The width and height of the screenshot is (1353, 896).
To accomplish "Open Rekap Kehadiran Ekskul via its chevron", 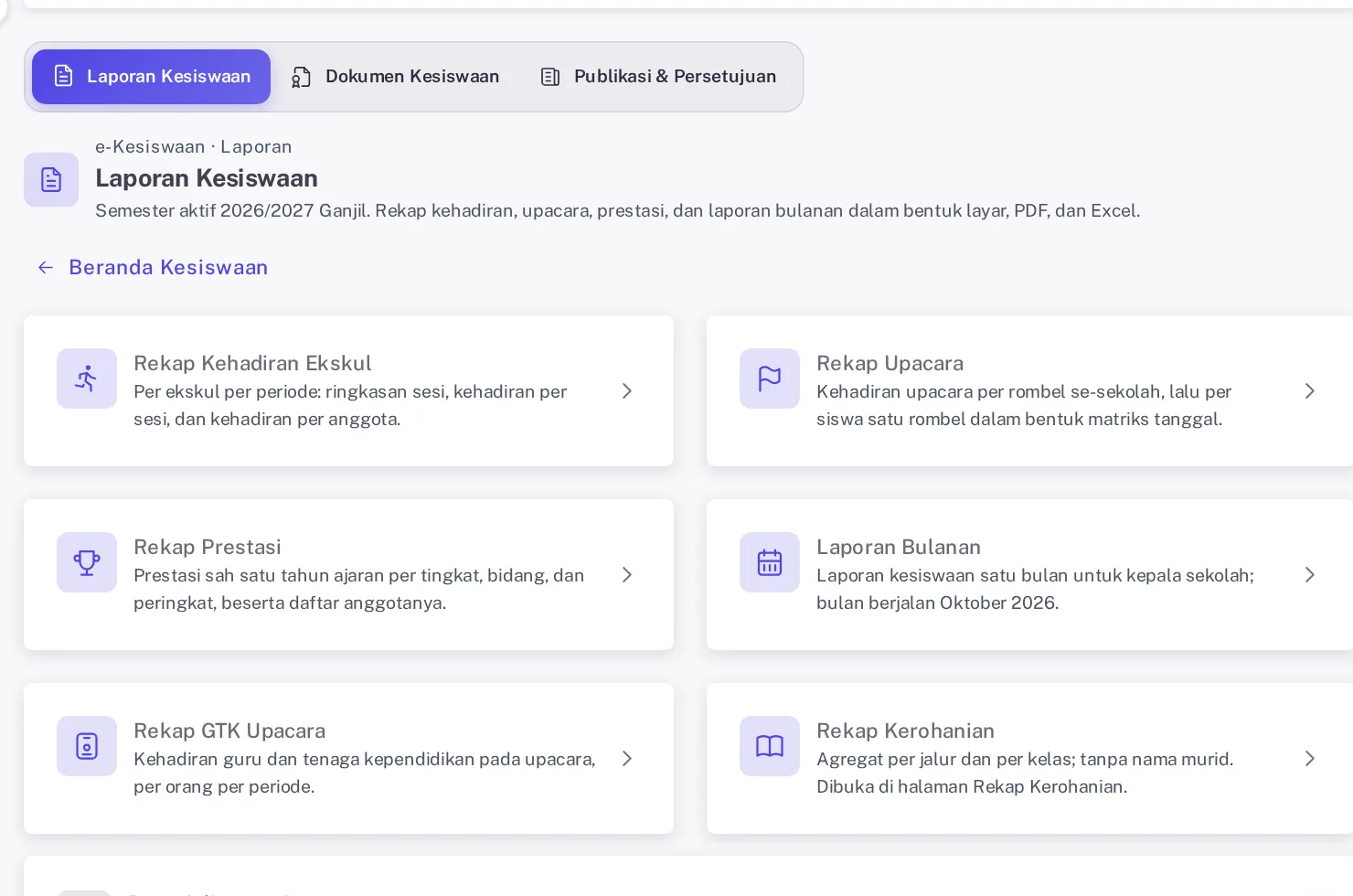I will point(627,391).
